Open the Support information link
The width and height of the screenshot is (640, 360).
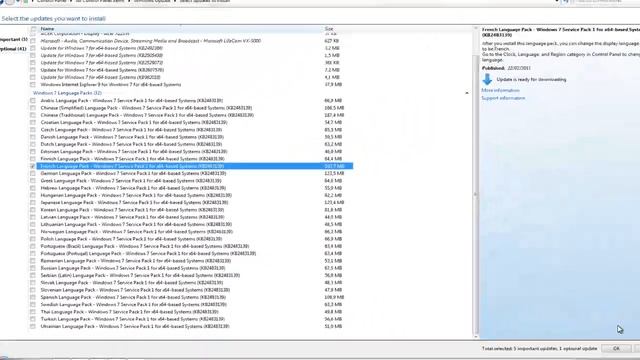503,98
